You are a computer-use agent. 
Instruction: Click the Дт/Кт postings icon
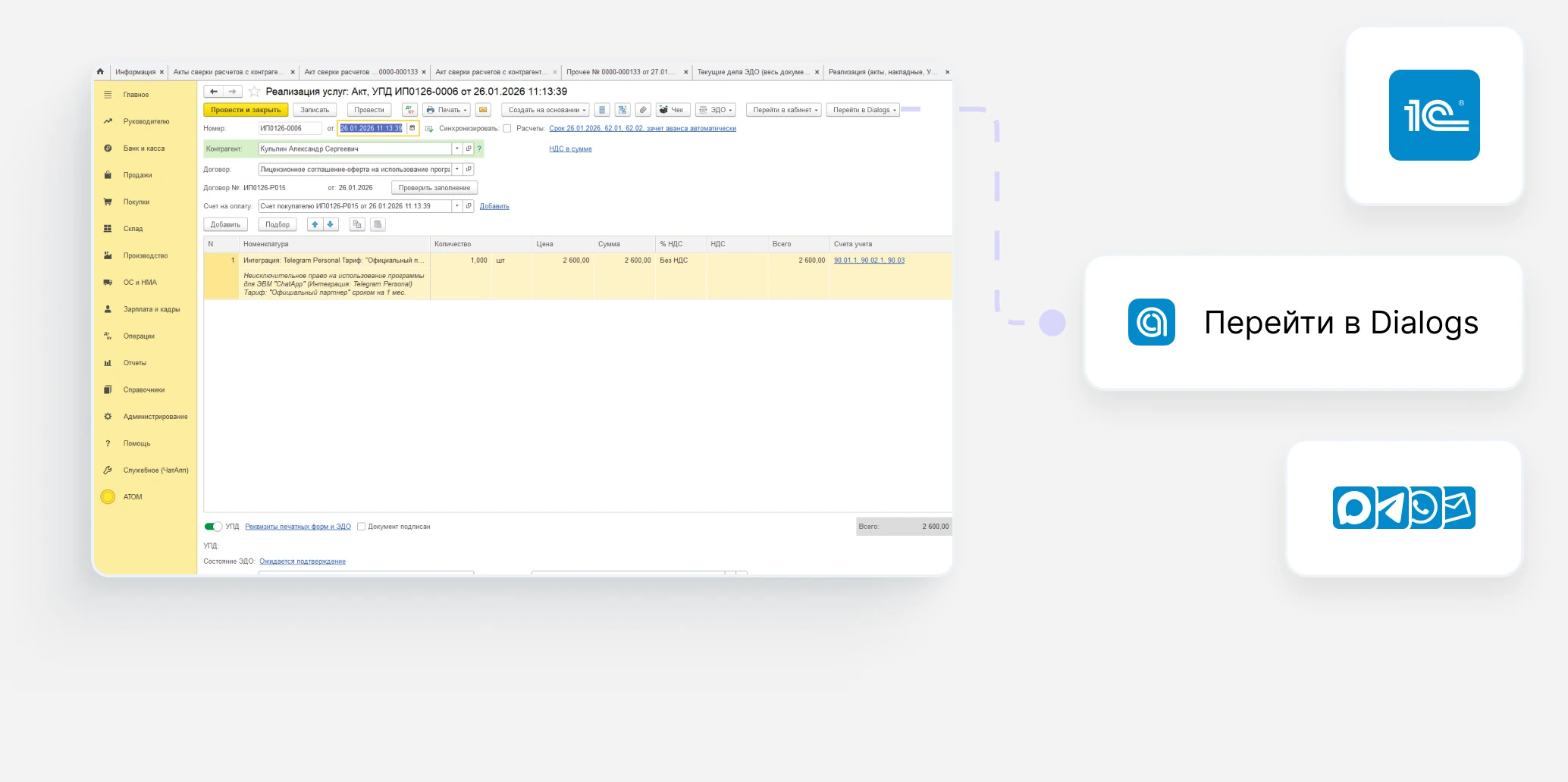point(409,110)
